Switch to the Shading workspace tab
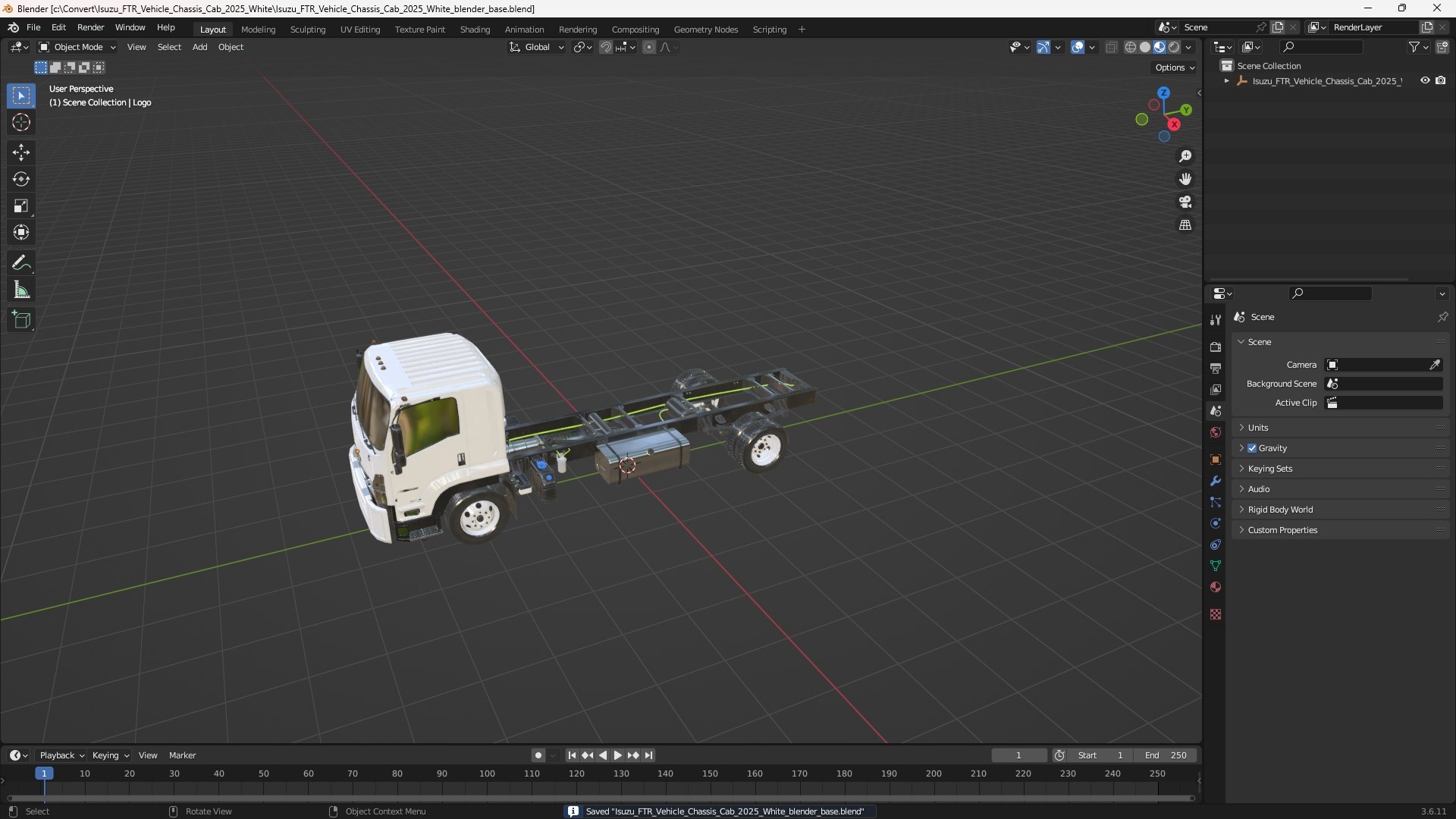 [x=475, y=30]
